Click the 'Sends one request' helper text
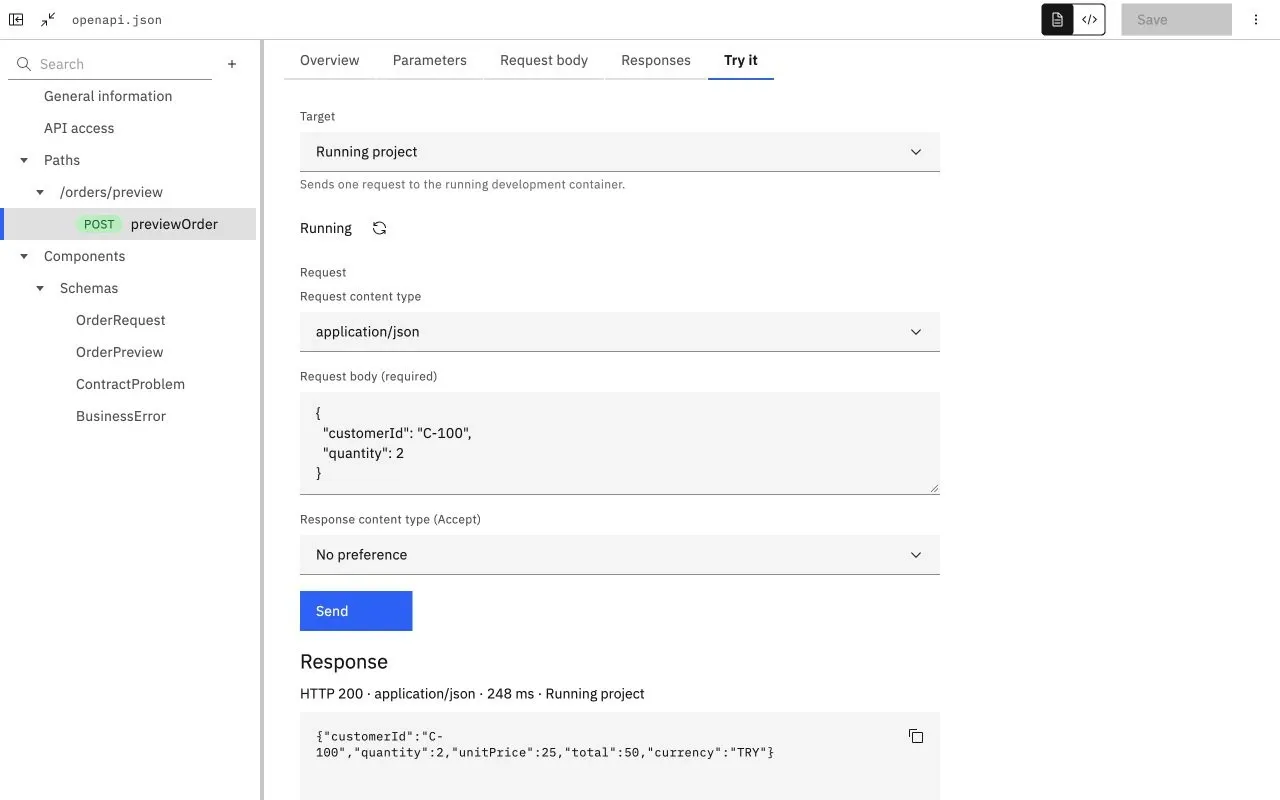 click(462, 184)
